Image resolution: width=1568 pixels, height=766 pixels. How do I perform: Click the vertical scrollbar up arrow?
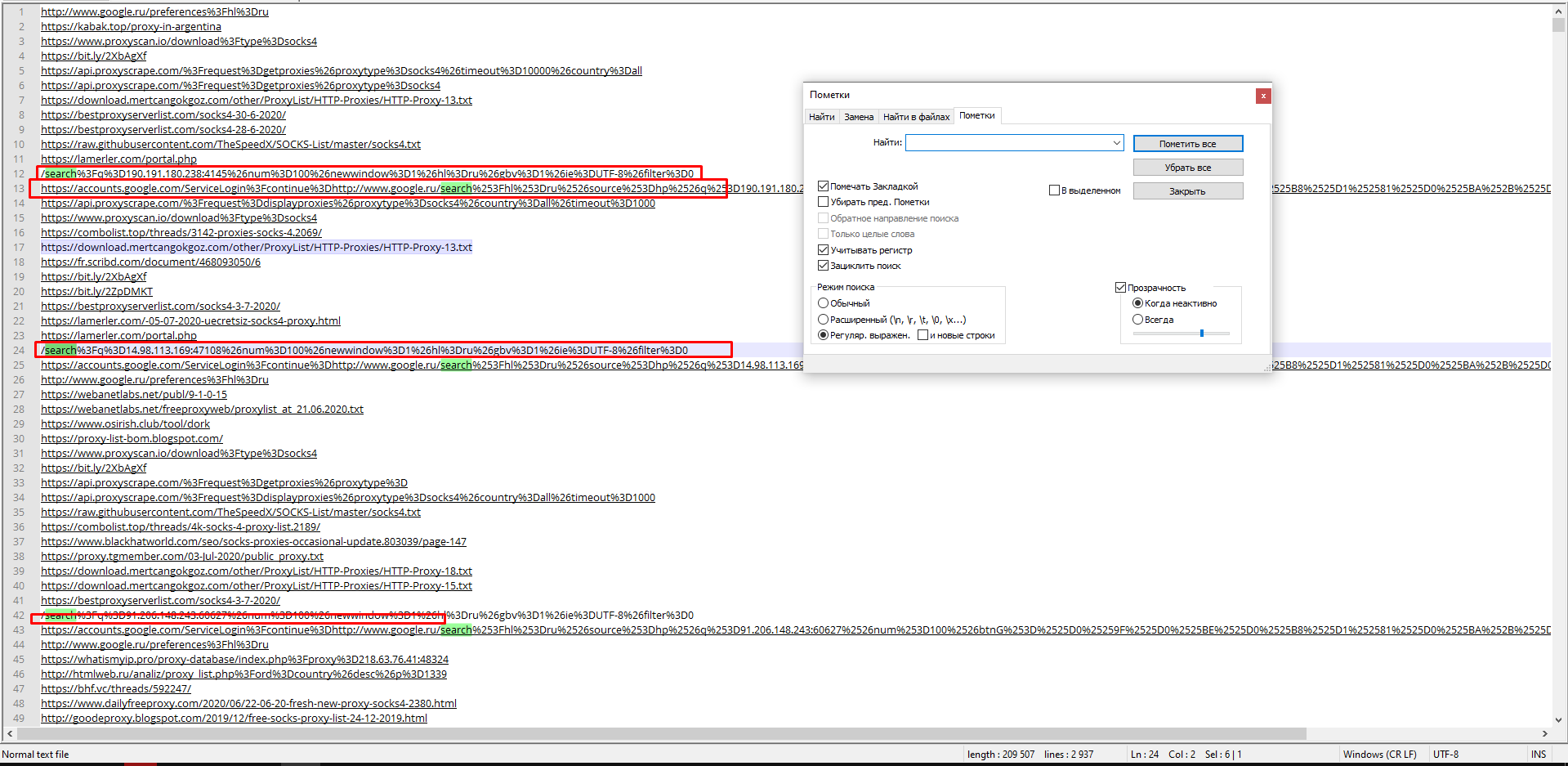pyautogui.click(x=1558, y=11)
